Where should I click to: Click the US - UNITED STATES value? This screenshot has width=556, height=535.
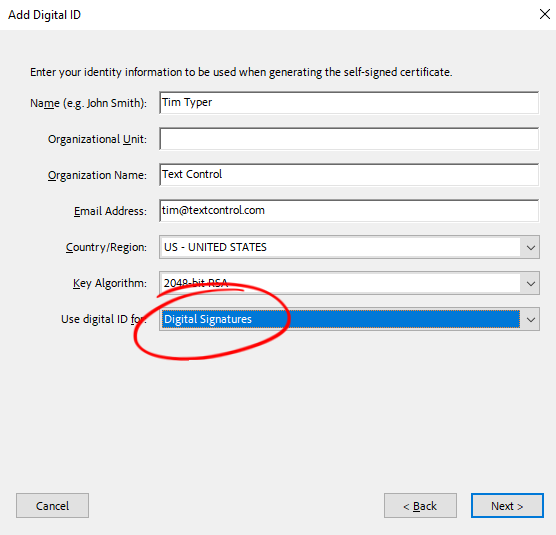(x=215, y=247)
